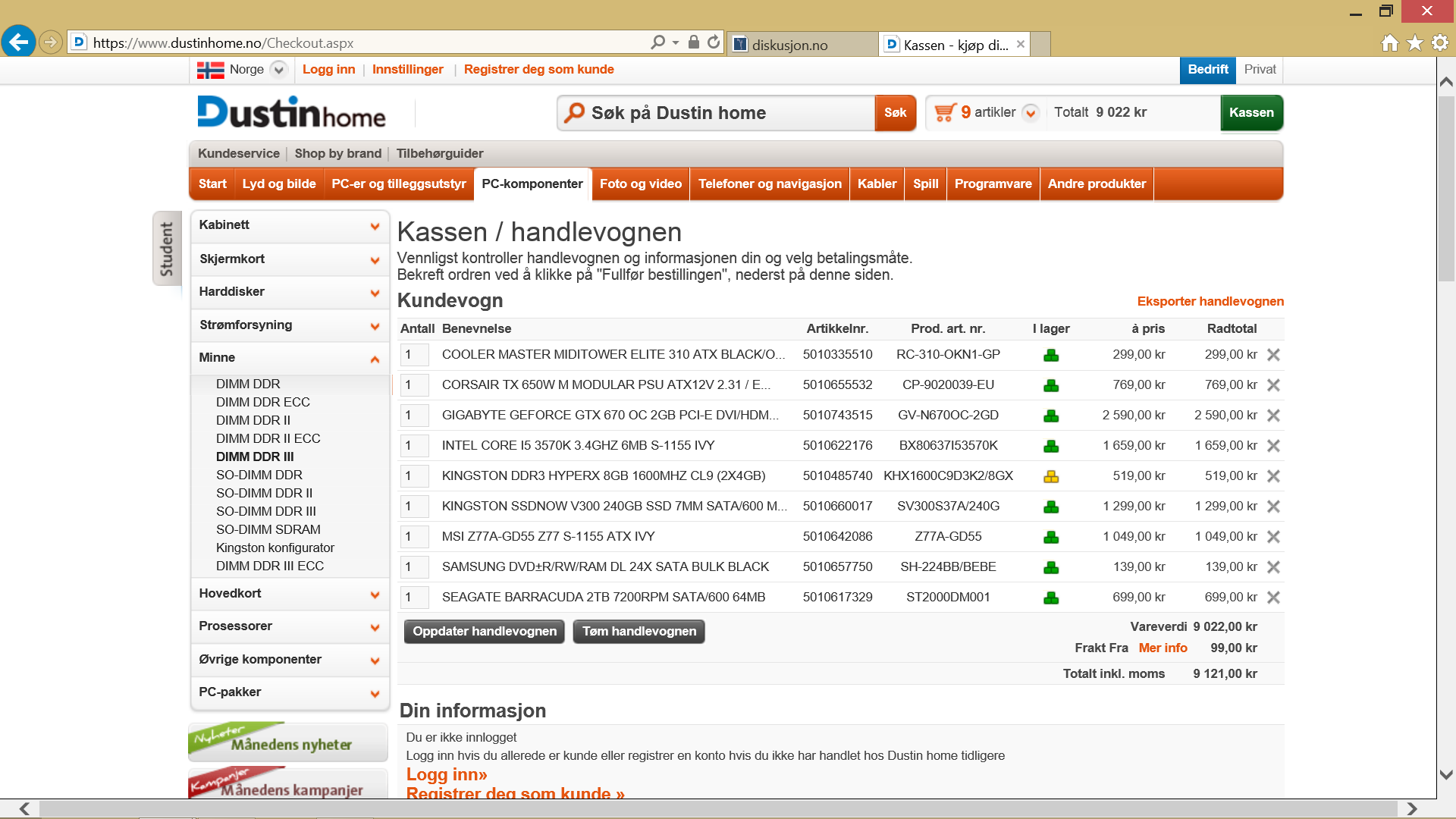Delete the Intel Core i5 row using its X
The width and height of the screenshot is (1456, 819).
tap(1273, 446)
